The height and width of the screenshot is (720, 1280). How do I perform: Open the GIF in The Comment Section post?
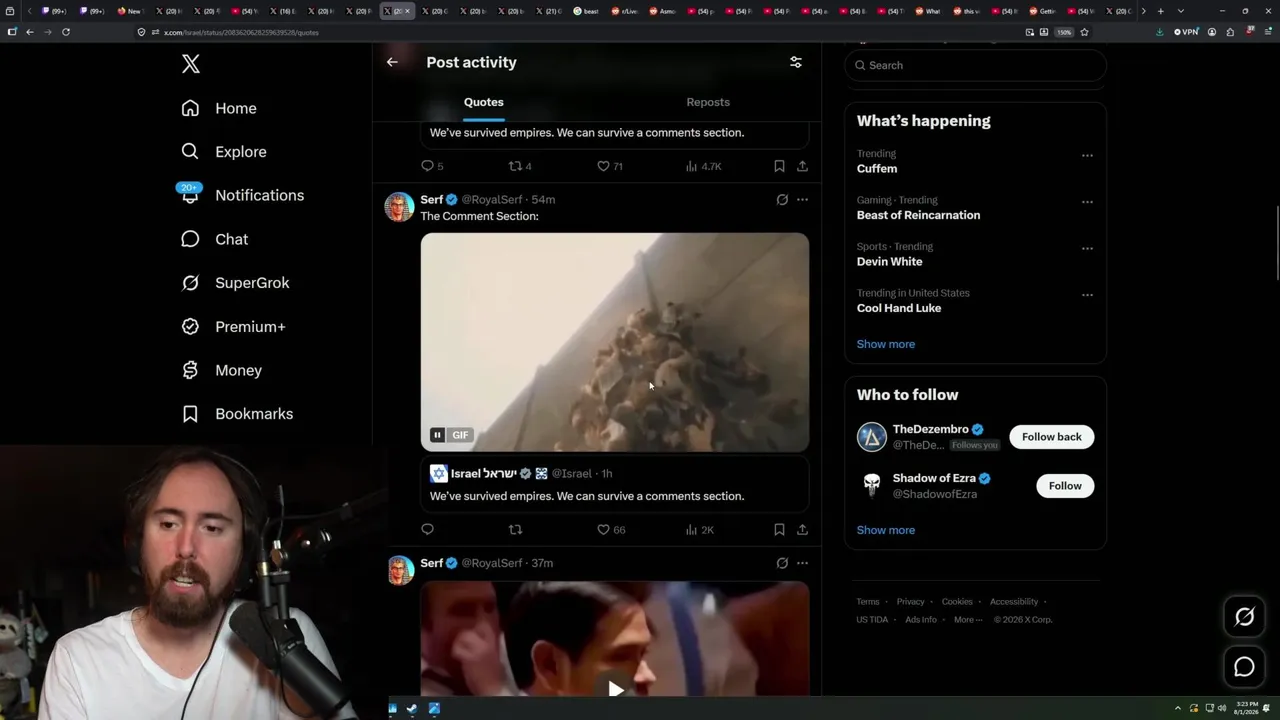[x=615, y=342]
